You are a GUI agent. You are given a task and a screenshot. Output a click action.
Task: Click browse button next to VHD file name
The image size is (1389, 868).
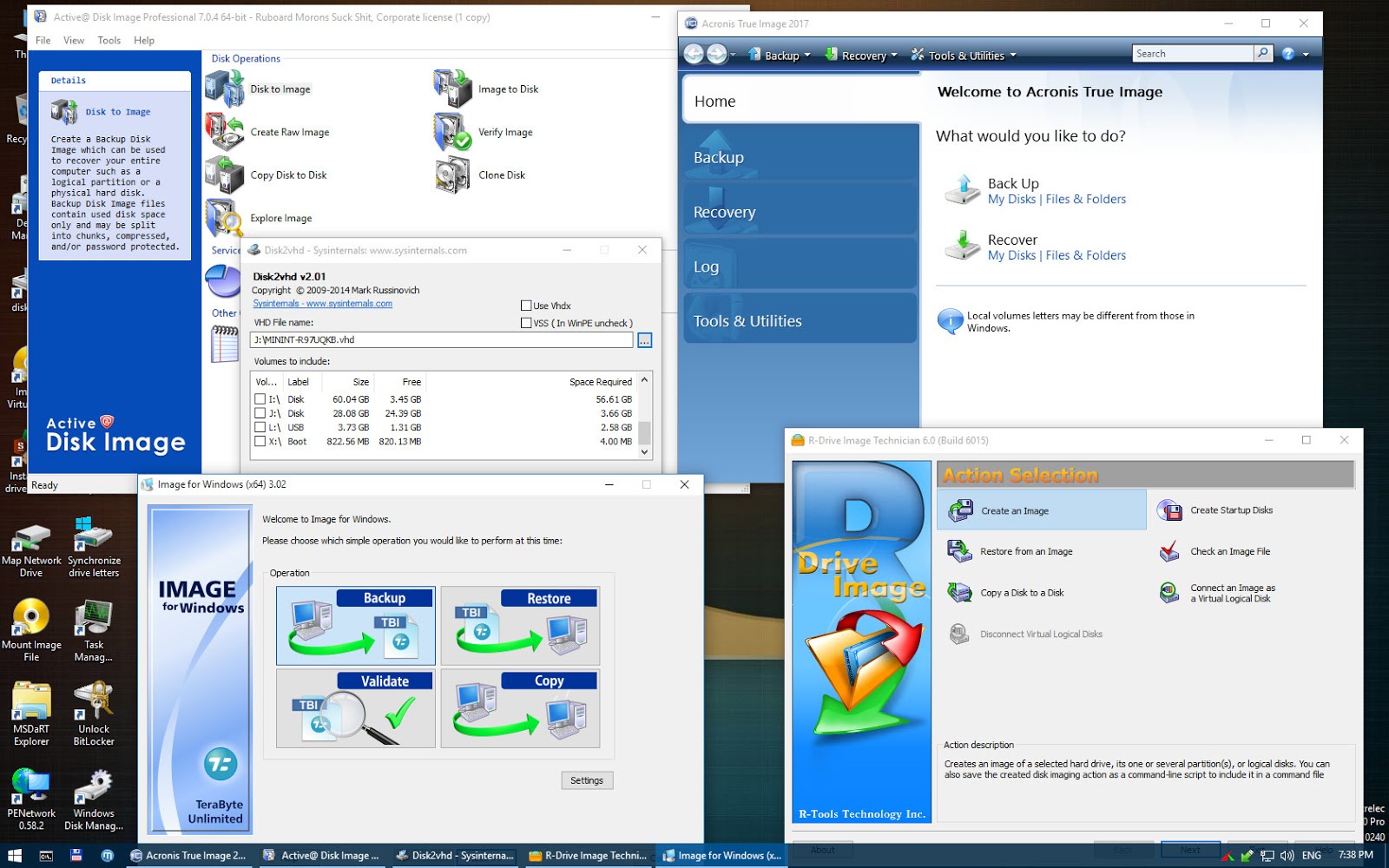coord(644,340)
